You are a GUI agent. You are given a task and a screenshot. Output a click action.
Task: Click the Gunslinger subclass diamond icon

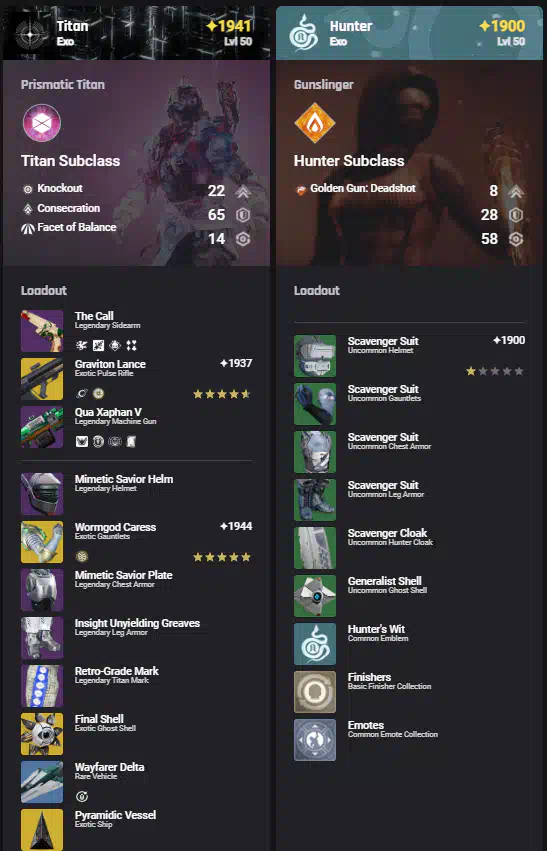point(315,123)
